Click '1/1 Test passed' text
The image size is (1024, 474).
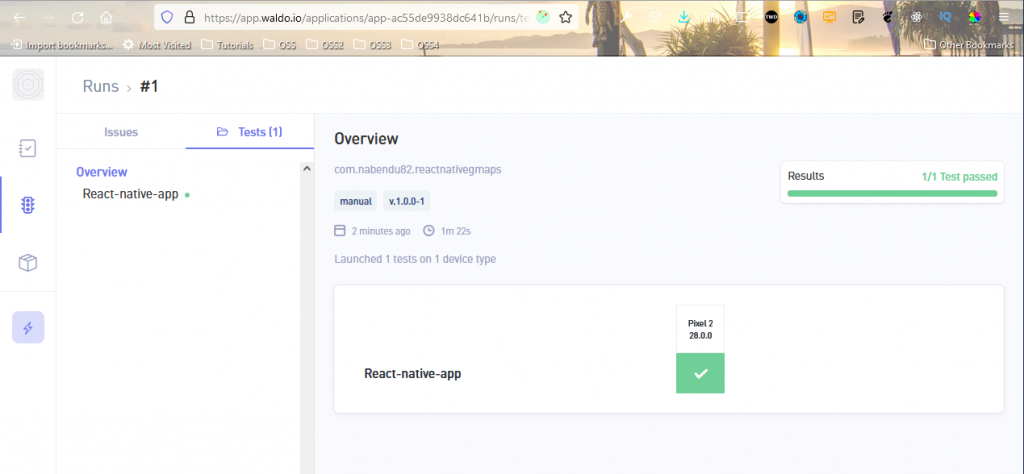[959, 176]
